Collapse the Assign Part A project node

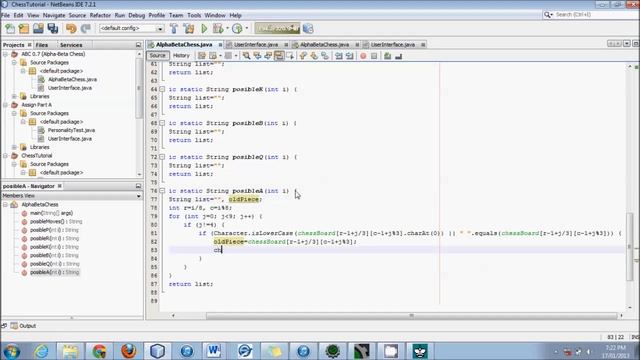point(6,105)
